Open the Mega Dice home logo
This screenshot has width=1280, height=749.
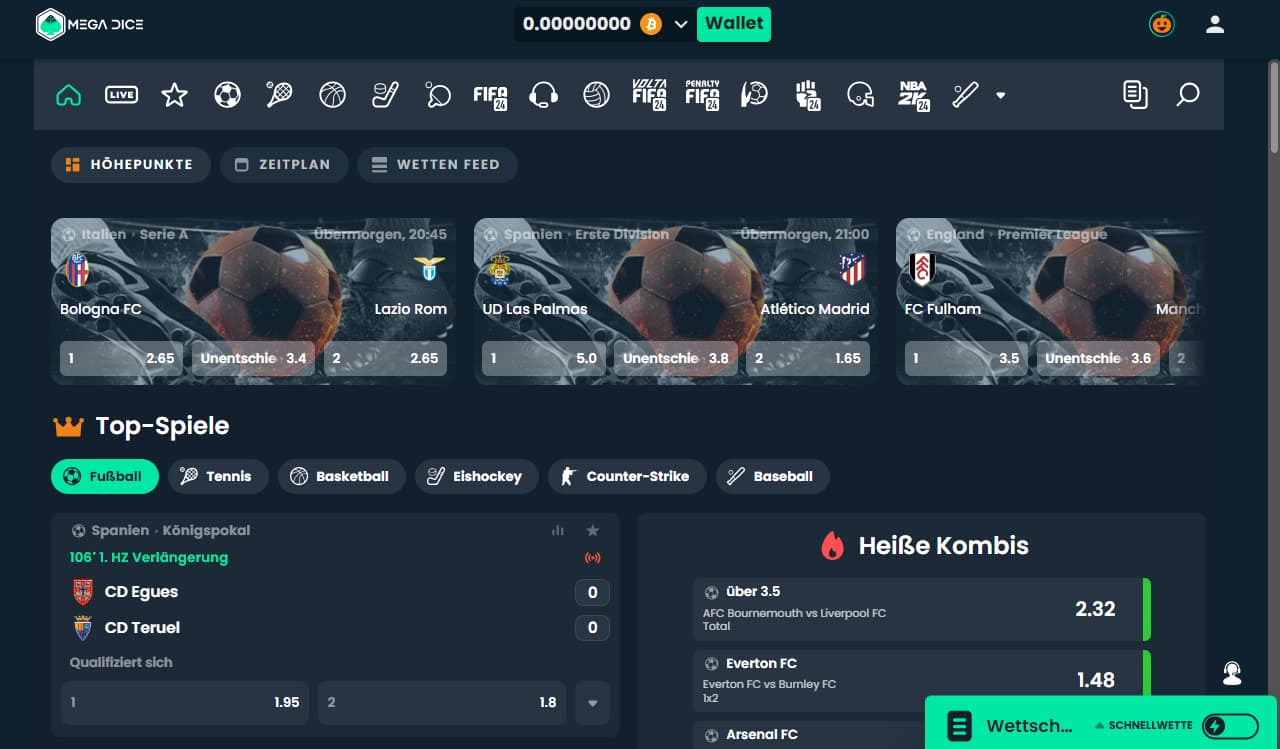pyautogui.click(x=90, y=24)
